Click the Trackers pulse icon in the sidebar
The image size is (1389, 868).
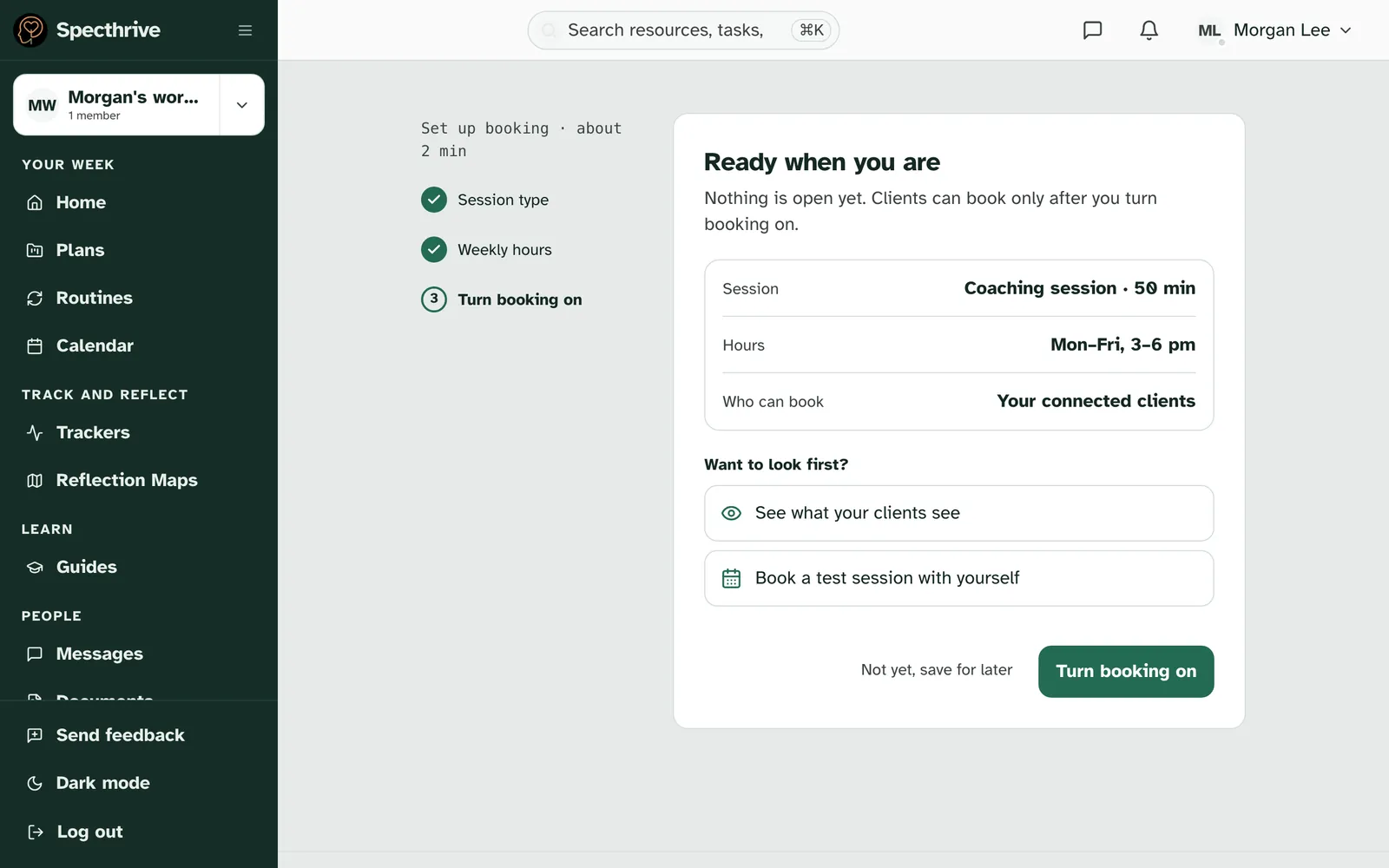pos(35,432)
